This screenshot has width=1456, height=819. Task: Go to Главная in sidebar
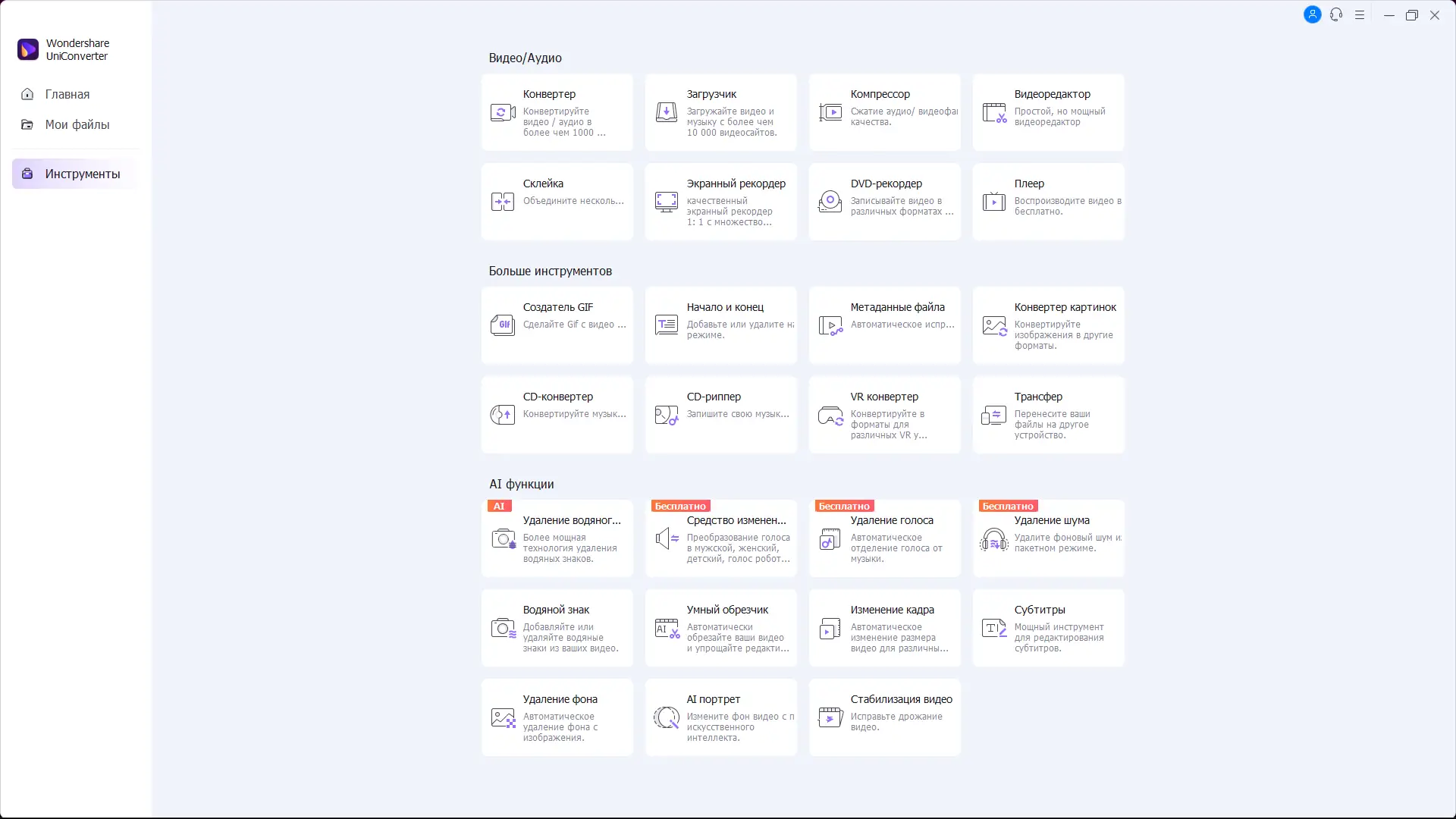point(67,94)
